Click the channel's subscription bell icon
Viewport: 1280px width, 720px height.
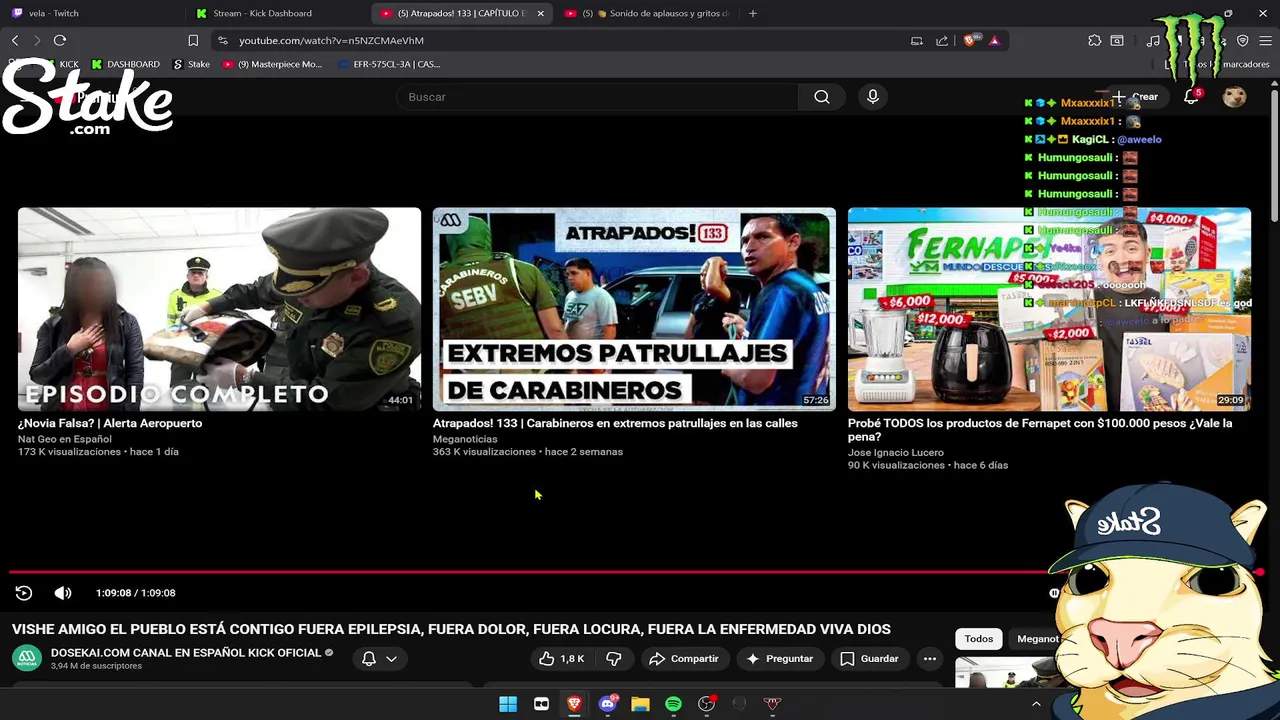pos(369,659)
